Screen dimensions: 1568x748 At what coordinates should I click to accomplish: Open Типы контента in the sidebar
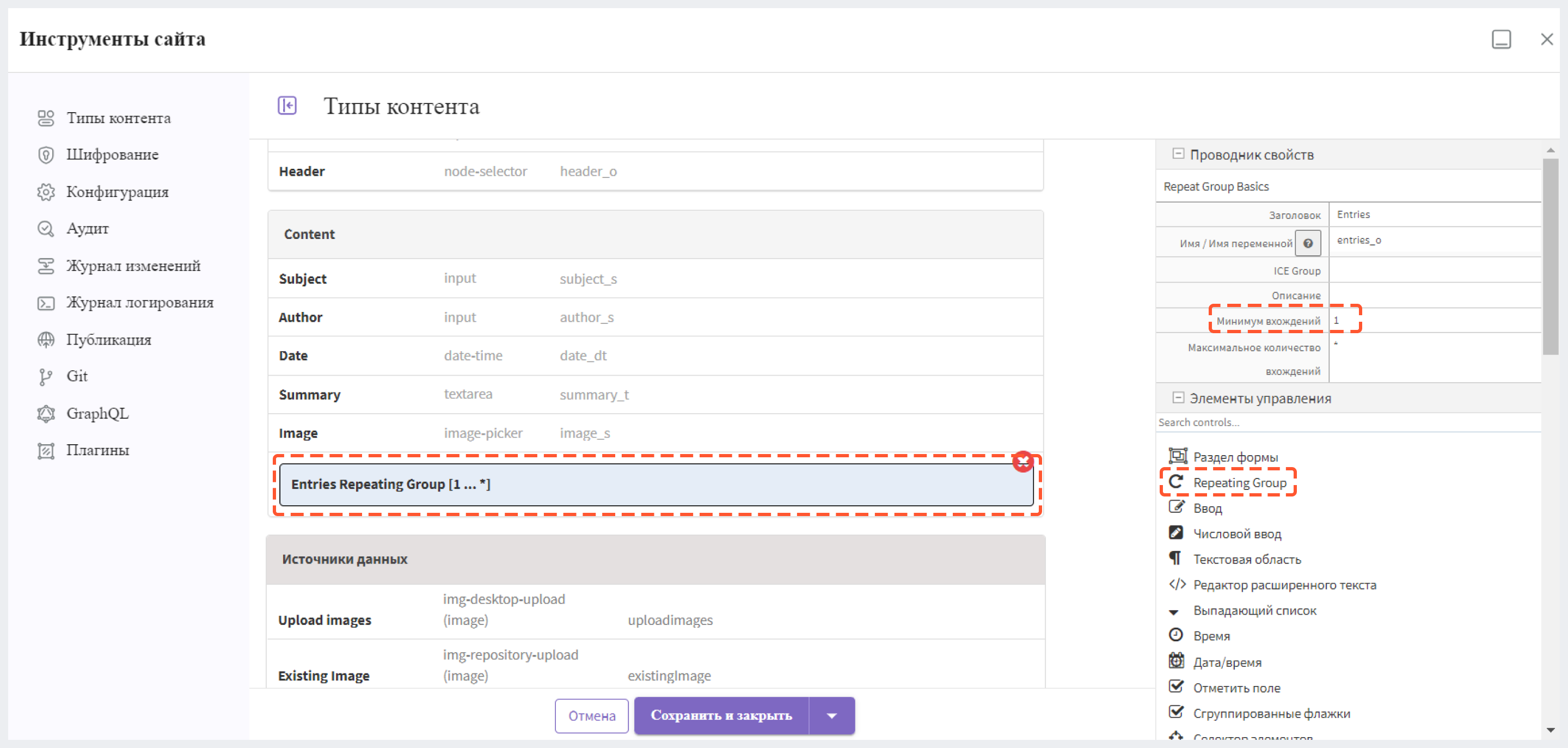pyautogui.click(x=118, y=118)
